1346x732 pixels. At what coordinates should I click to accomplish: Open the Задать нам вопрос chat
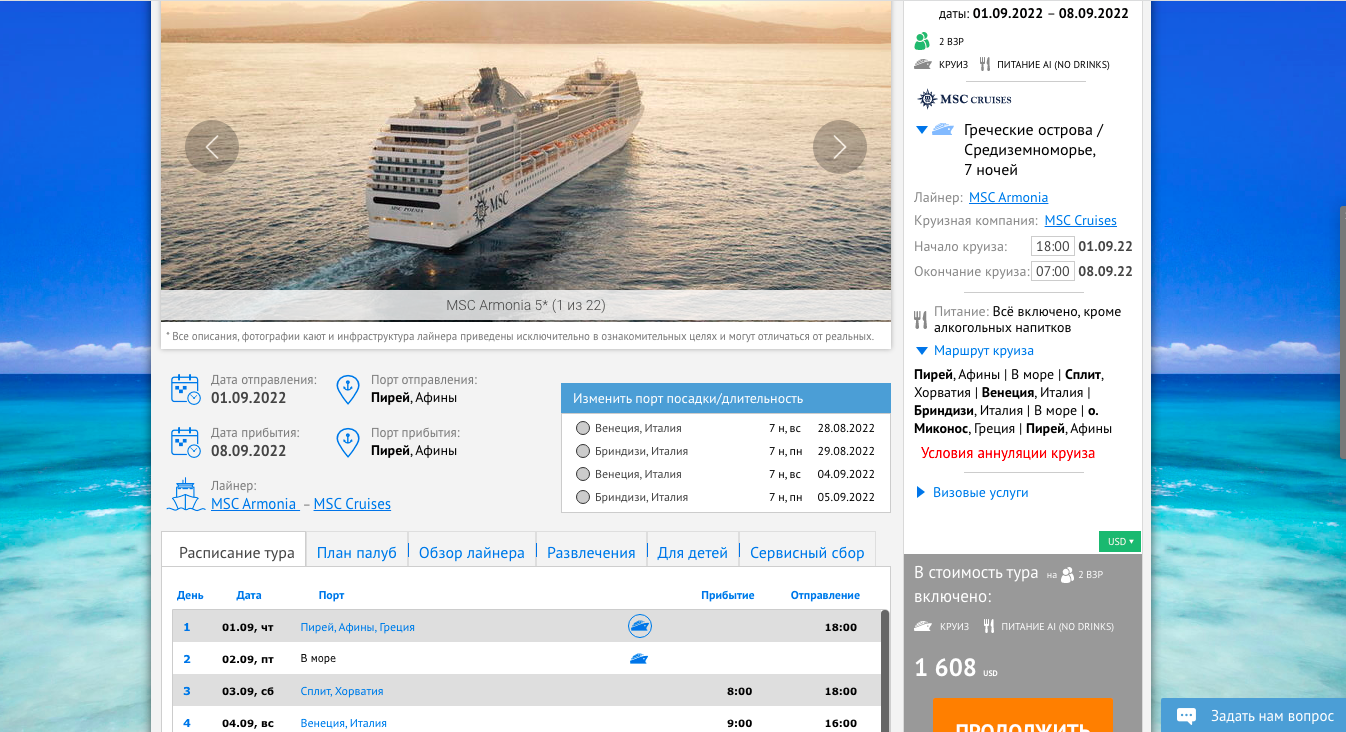click(1254, 716)
